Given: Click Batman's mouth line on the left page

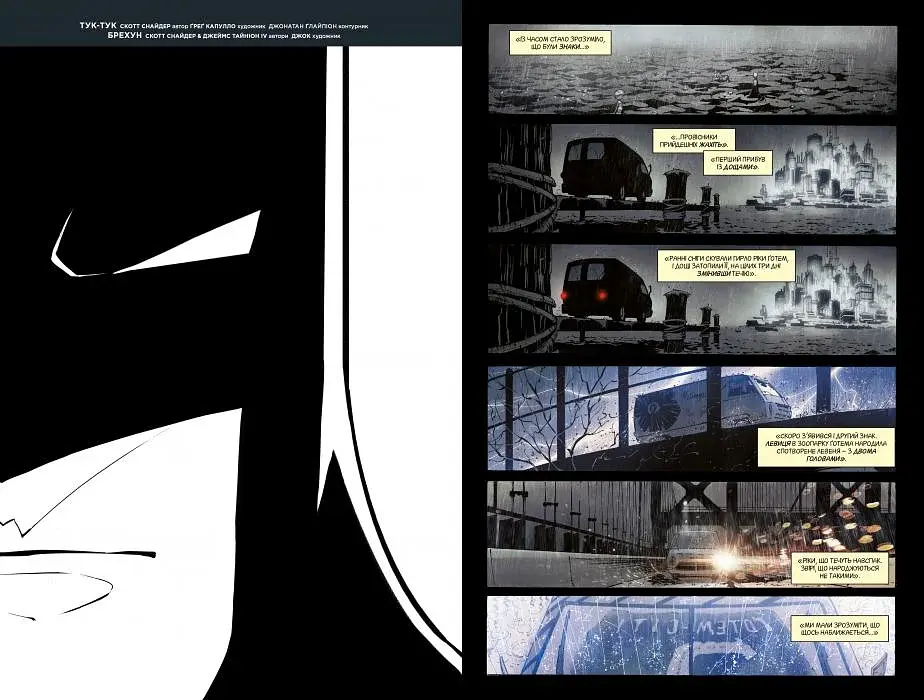Looking at the screenshot, I should pyautogui.click(x=77, y=554).
